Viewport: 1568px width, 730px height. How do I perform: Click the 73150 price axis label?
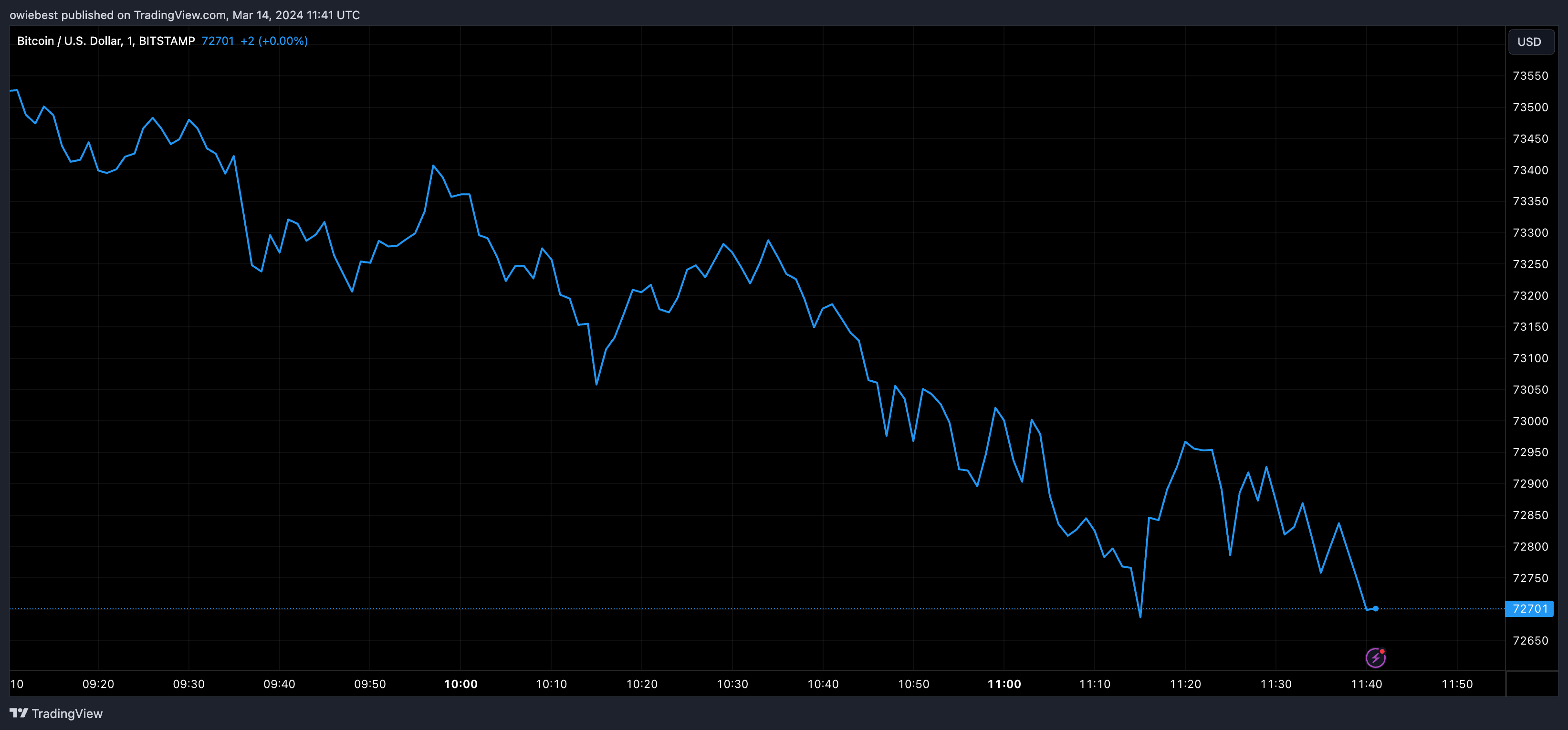(x=1530, y=327)
